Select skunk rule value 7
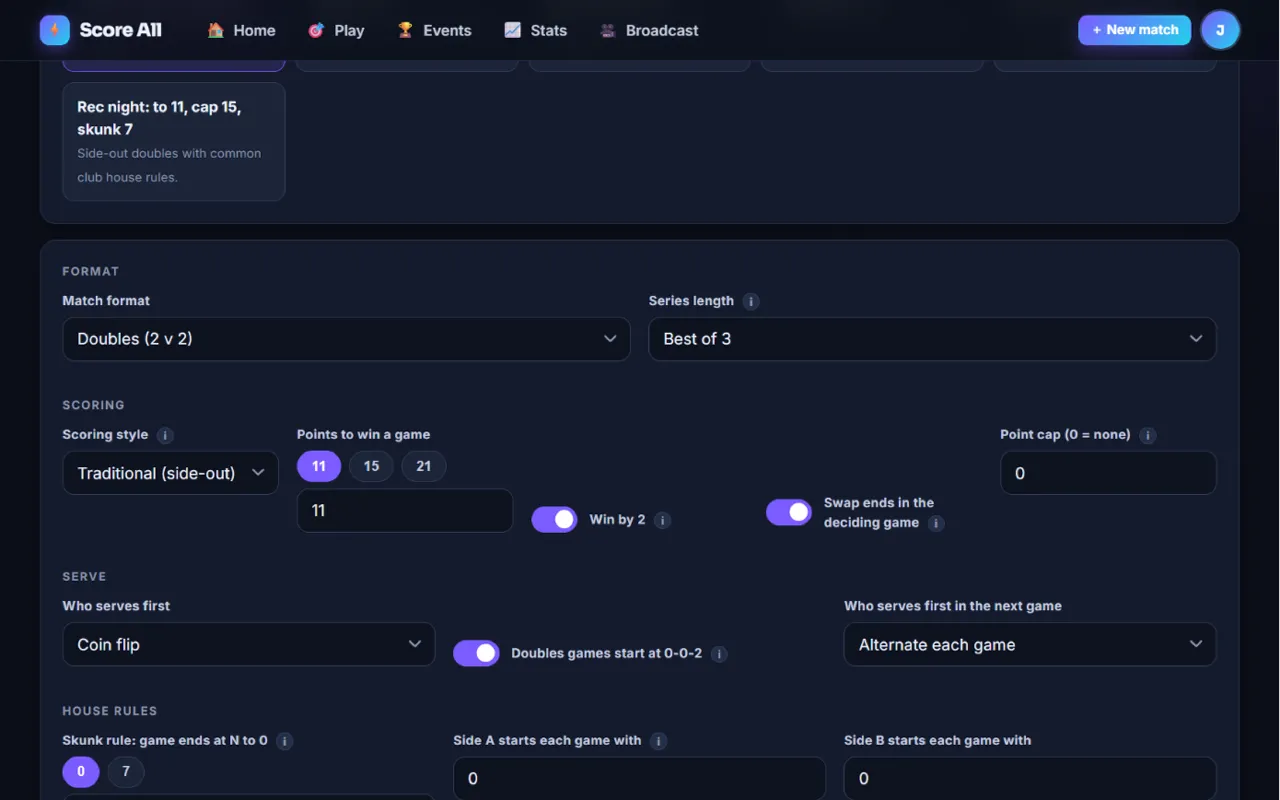This screenshot has height=800, width=1280. coord(126,772)
